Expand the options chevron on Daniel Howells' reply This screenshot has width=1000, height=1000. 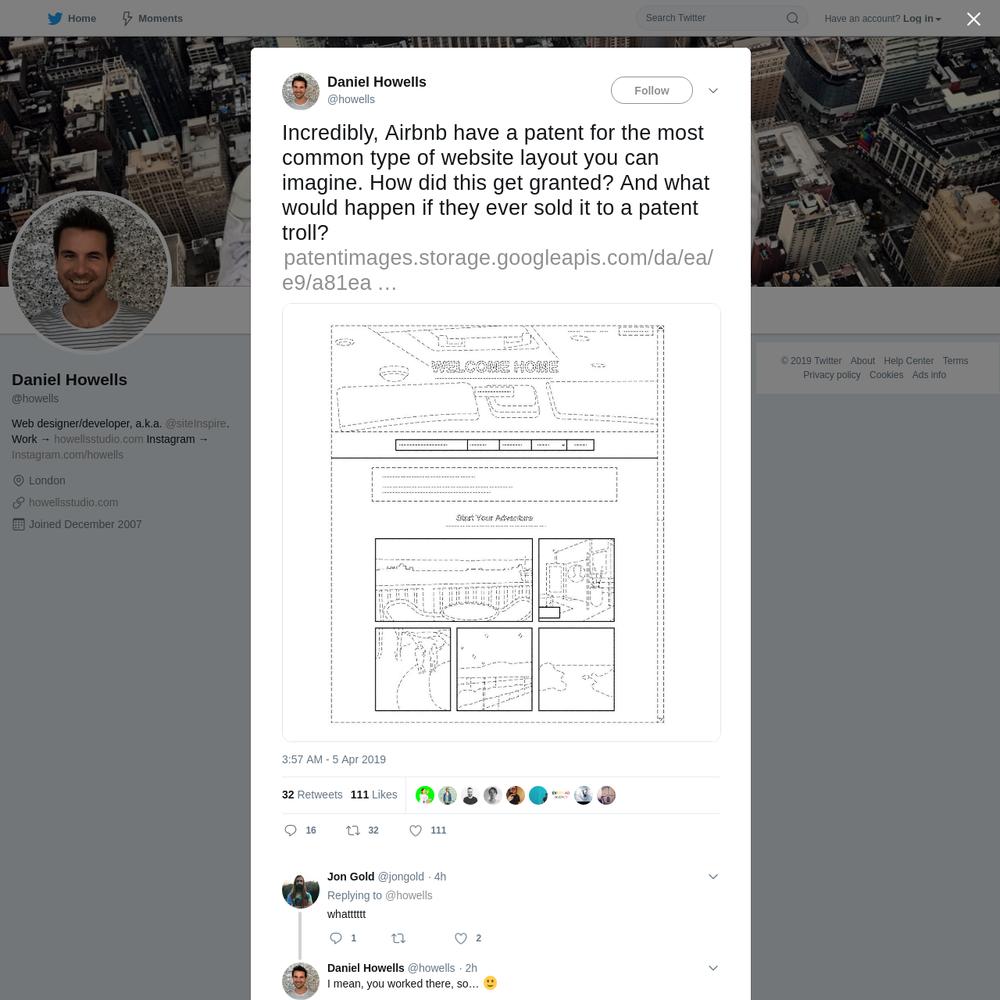click(713, 967)
